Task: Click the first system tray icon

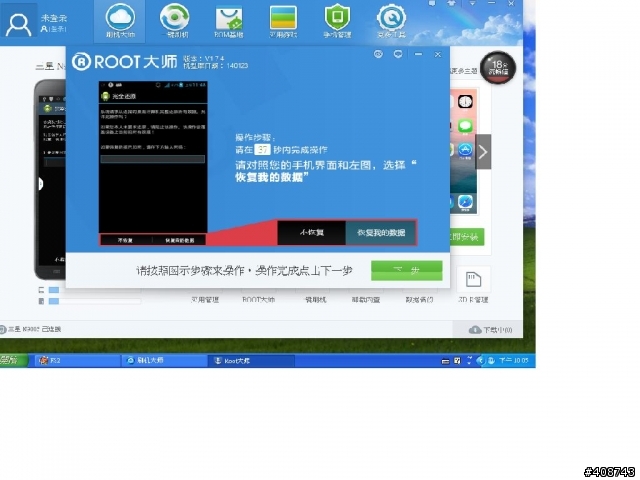Action: pyautogui.click(x=445, y=361)
